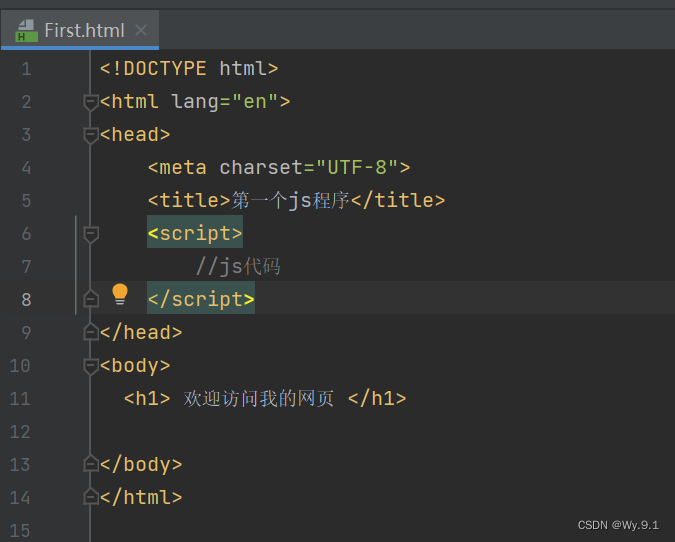Image resolution: width=675 pixels, height=542 pixels.
Task: Click line number 1 in the gutter
Action: [x=26, y=69]
